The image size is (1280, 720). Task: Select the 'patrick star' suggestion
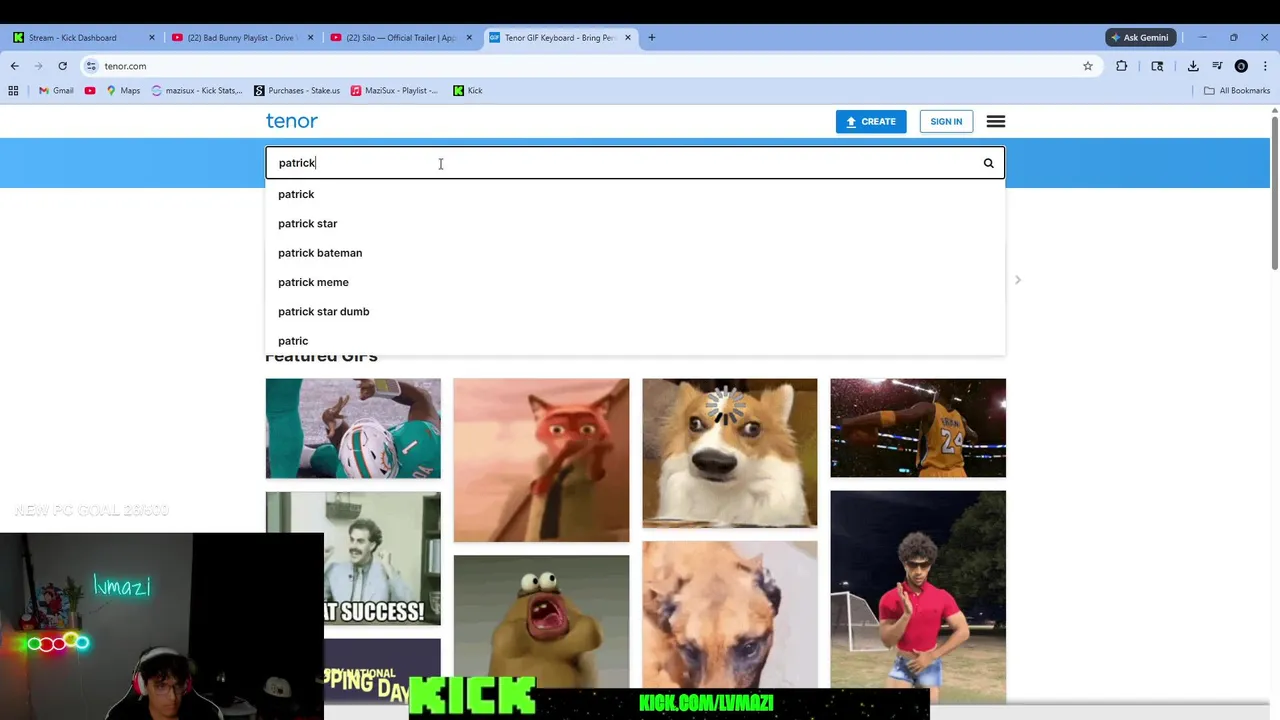(635, 223)
